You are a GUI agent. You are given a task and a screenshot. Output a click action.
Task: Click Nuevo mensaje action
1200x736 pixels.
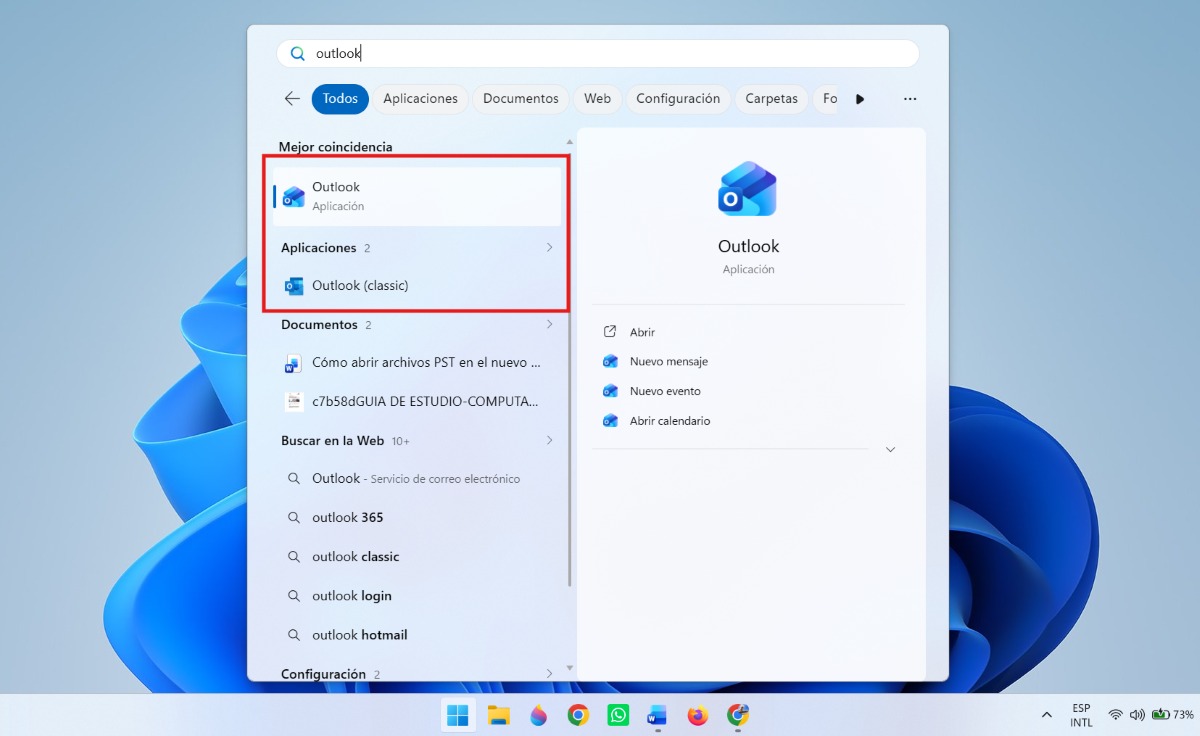[668, 362]
